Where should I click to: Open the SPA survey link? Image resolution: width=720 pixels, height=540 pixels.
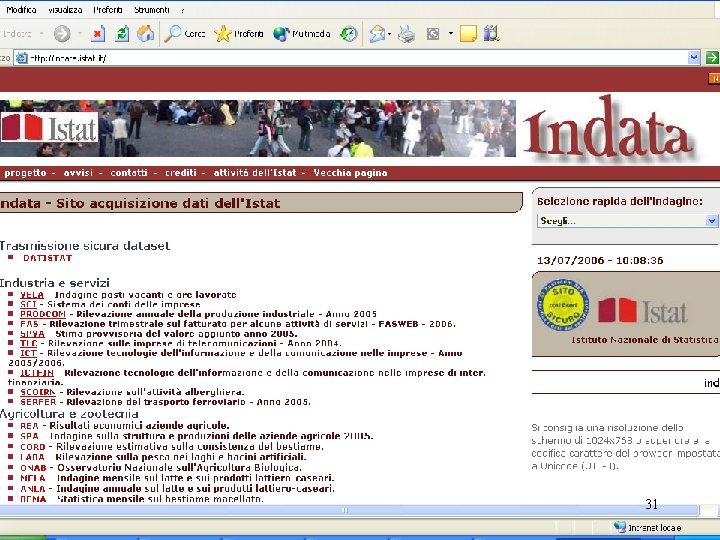pyautogui.click(x=29, y=436)
